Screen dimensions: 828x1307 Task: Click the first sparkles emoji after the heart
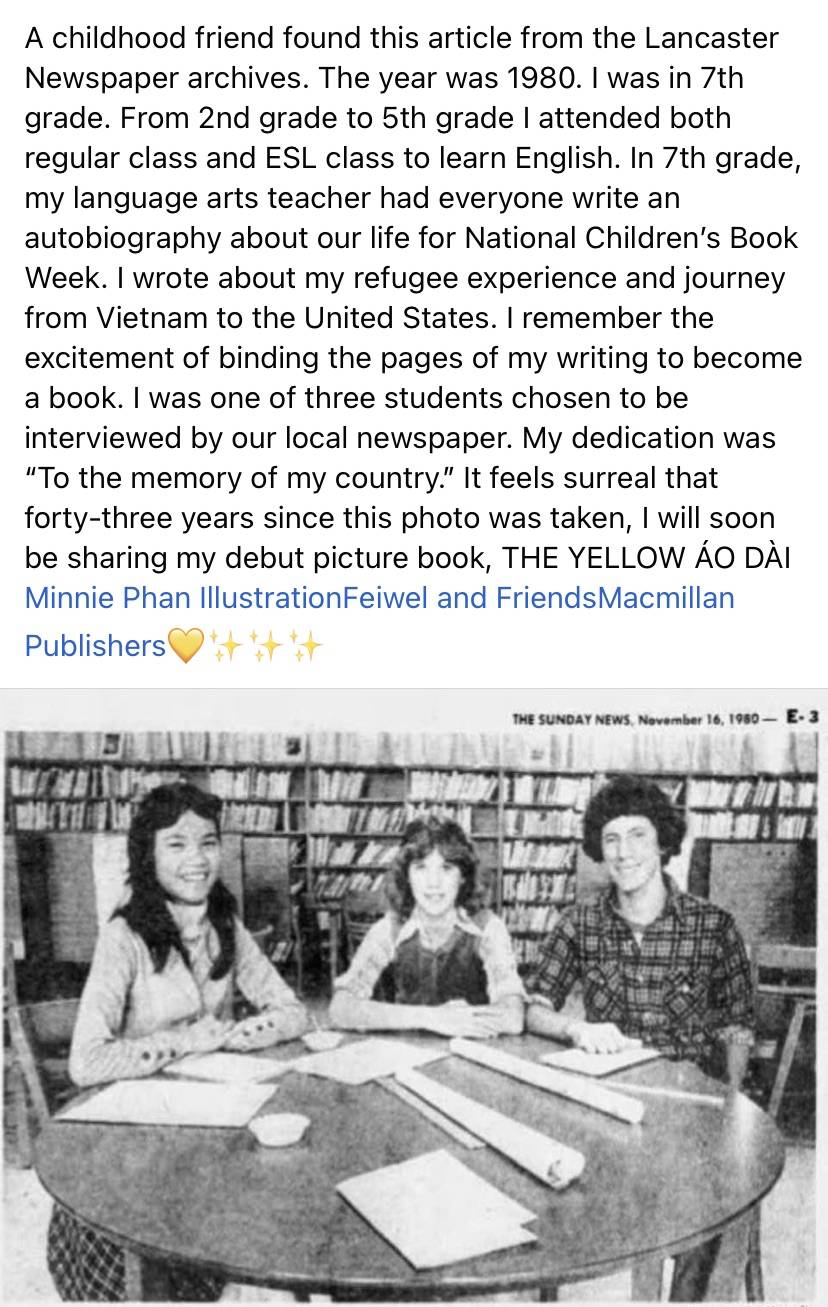click(224, 647)
